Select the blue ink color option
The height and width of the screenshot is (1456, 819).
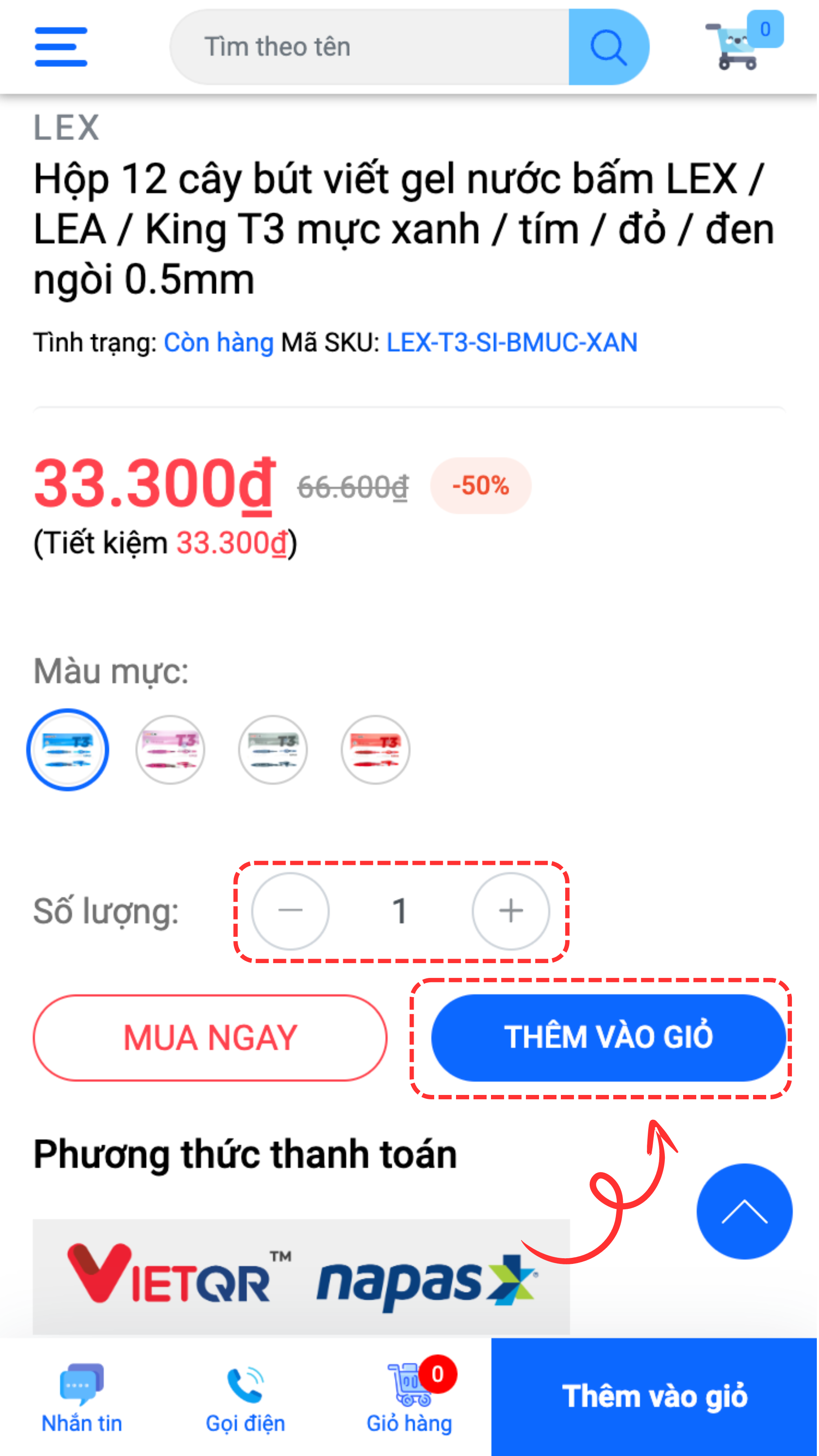pyautogui.click(x=68, y=750)
